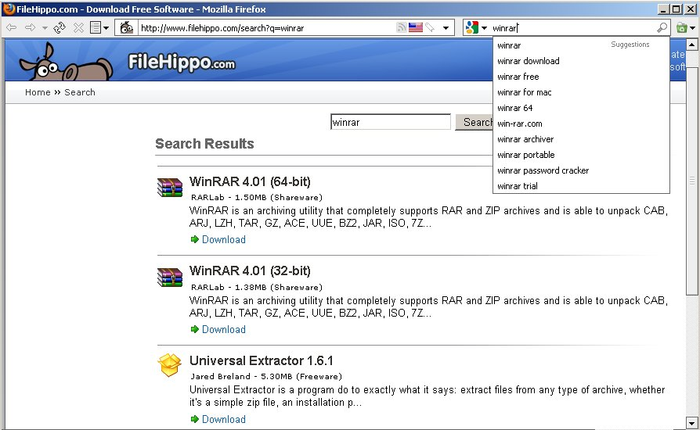
Task: Click the WinRAR 32-bit books icon
Action: tap(170, 277)
